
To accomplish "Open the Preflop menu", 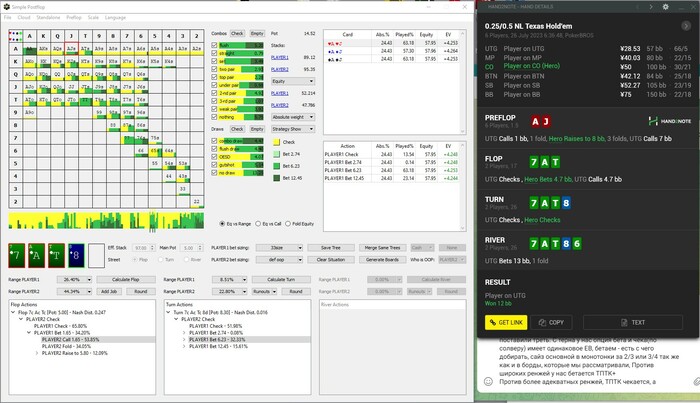I will [x=74, y=17].
